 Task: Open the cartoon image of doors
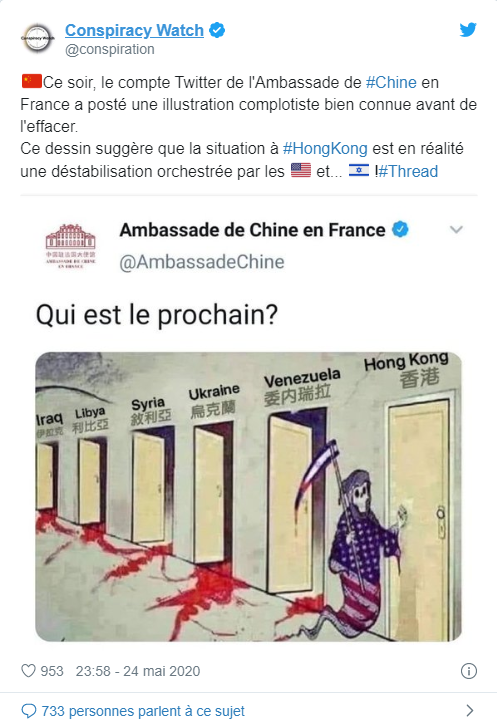point(248,496)
